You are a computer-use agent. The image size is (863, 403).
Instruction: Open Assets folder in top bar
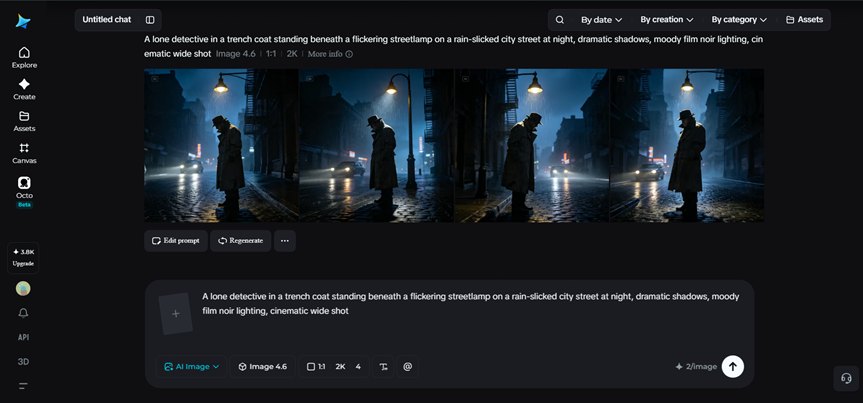805,20
